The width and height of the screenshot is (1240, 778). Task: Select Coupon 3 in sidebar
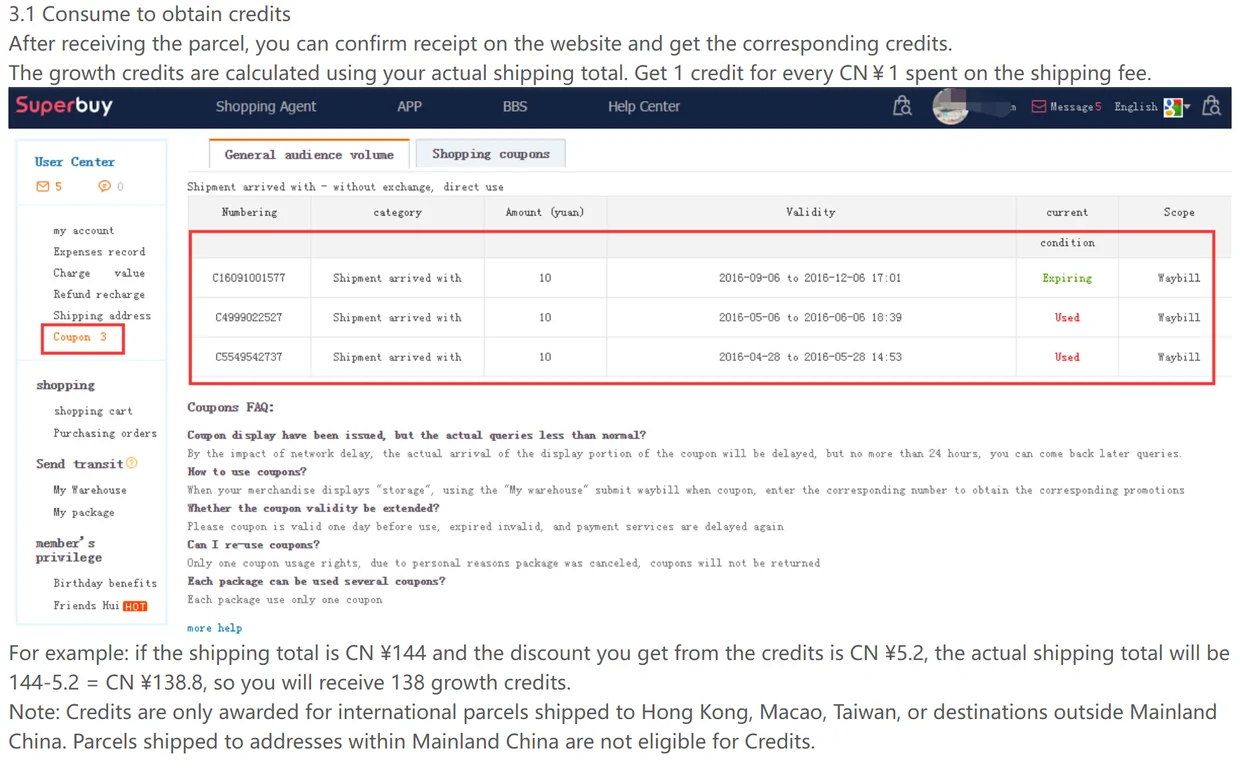coord(80,337)
